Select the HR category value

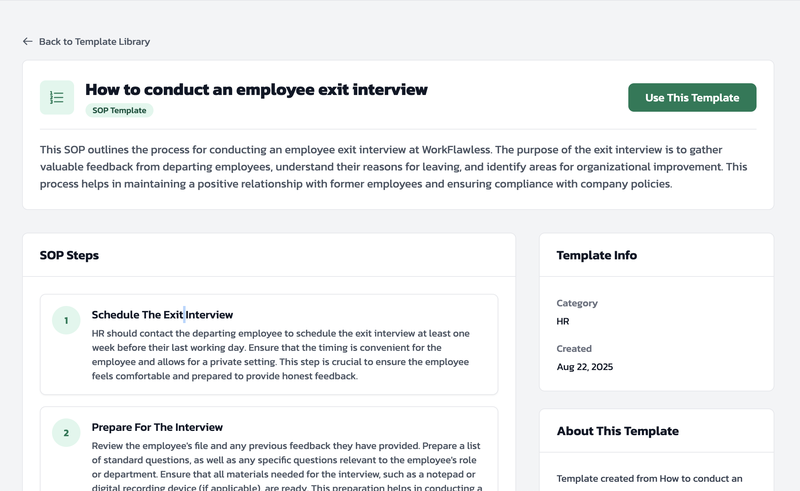pyautogui.click(x=563, y=322)
